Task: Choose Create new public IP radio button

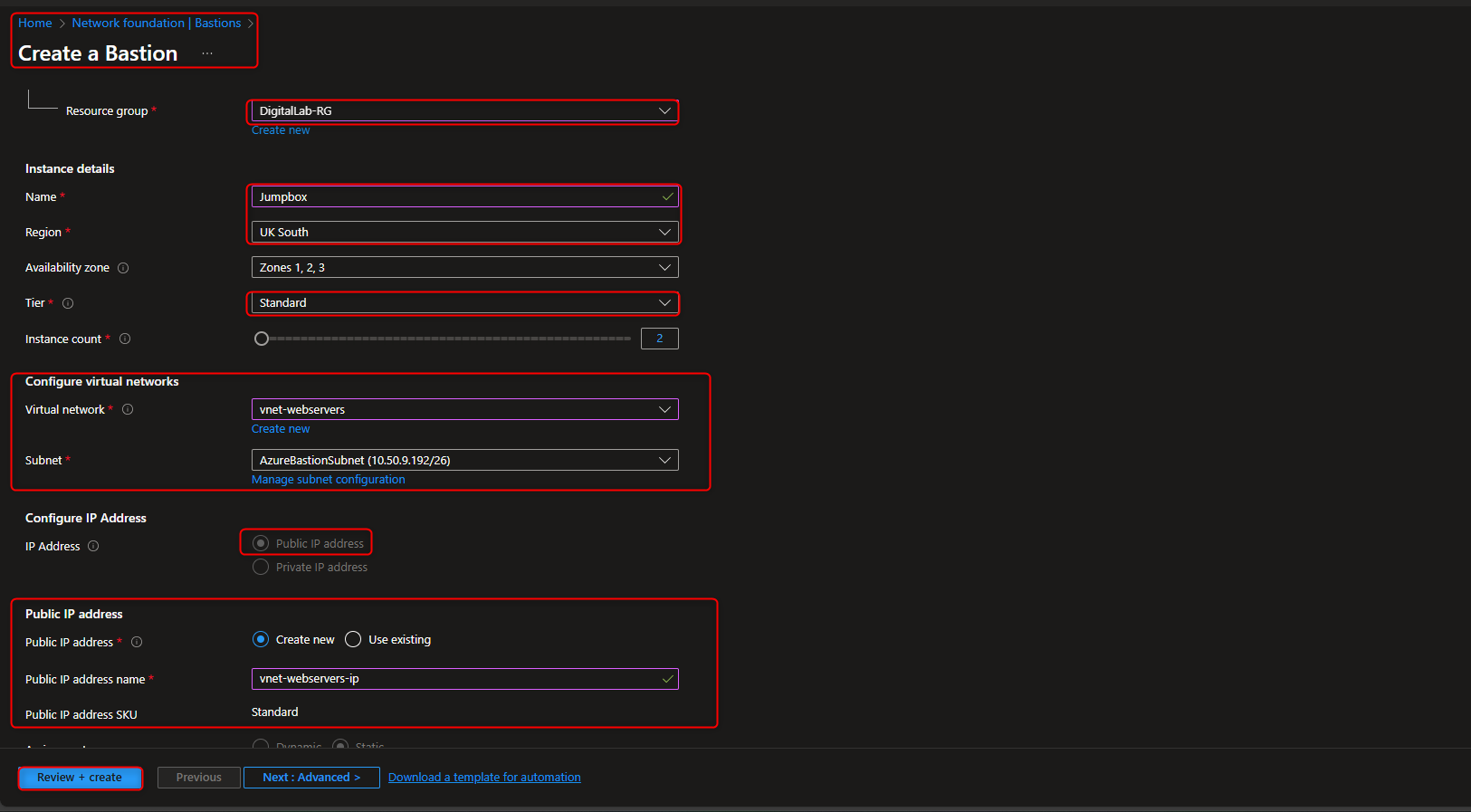Action: 261,639
